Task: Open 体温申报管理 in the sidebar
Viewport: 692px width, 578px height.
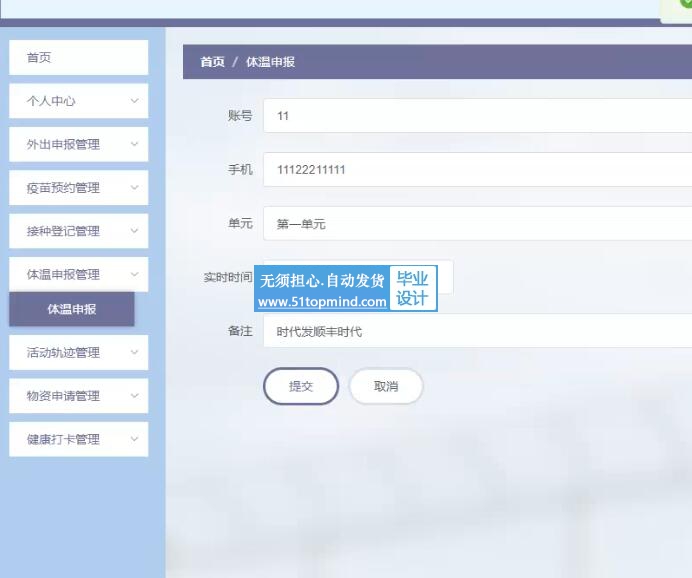Action: click(x=79, y=274)
